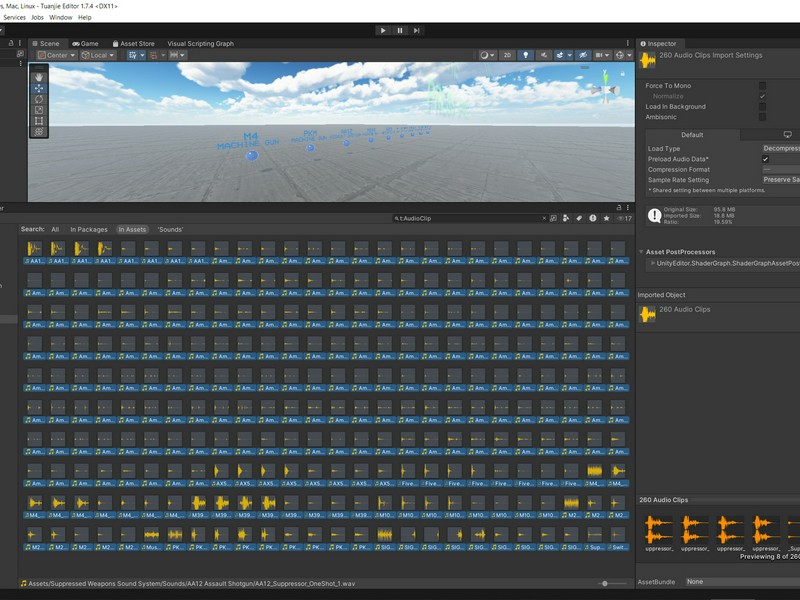Toggle grid snapping magnet icon
Image resolution: width=800 pixels, height=600 pixels.
[x=153, y=55]
